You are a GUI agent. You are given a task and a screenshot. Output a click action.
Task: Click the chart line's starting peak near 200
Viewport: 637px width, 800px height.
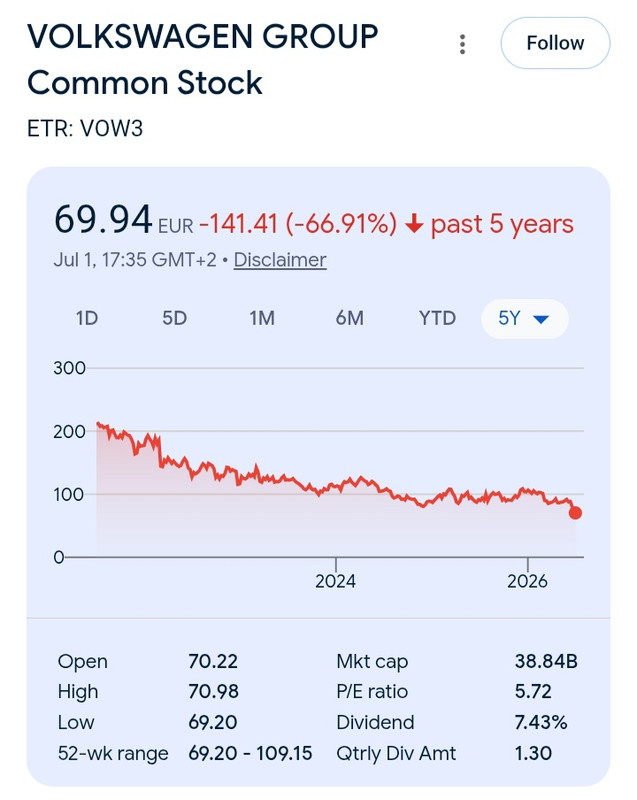click(x=98, y=424)
